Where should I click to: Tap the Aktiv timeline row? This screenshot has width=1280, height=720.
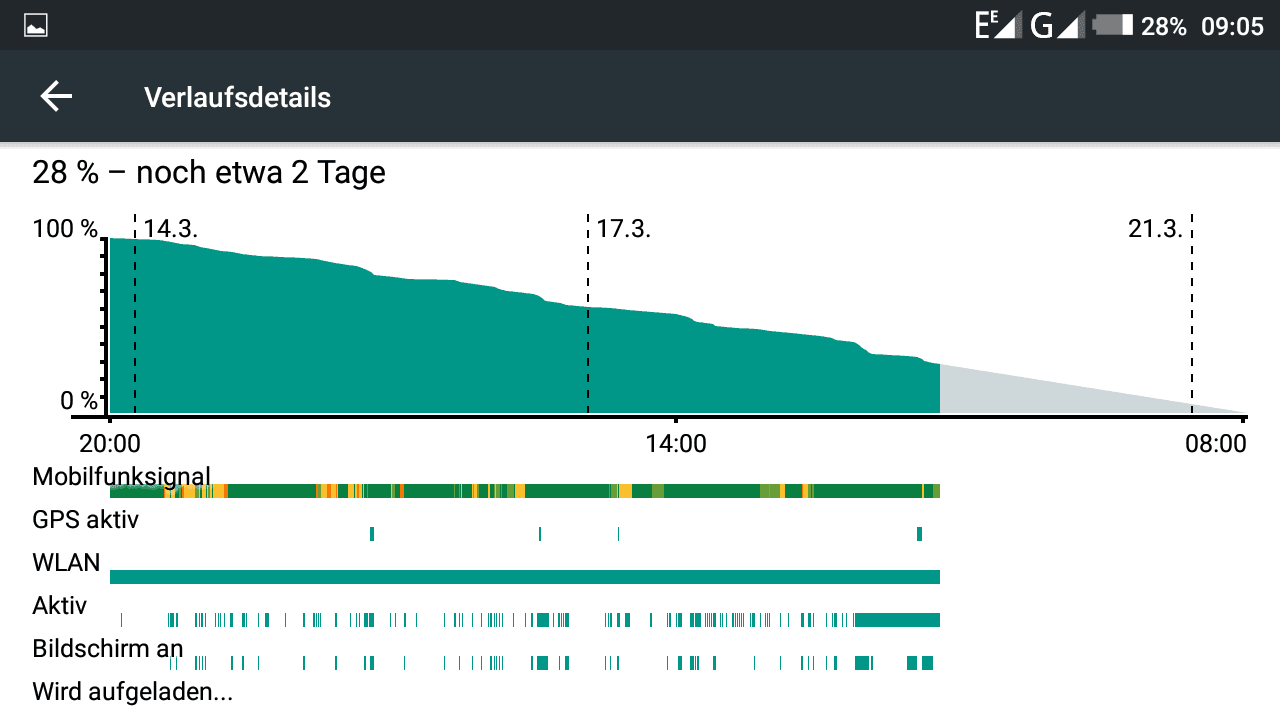[525, 620]
